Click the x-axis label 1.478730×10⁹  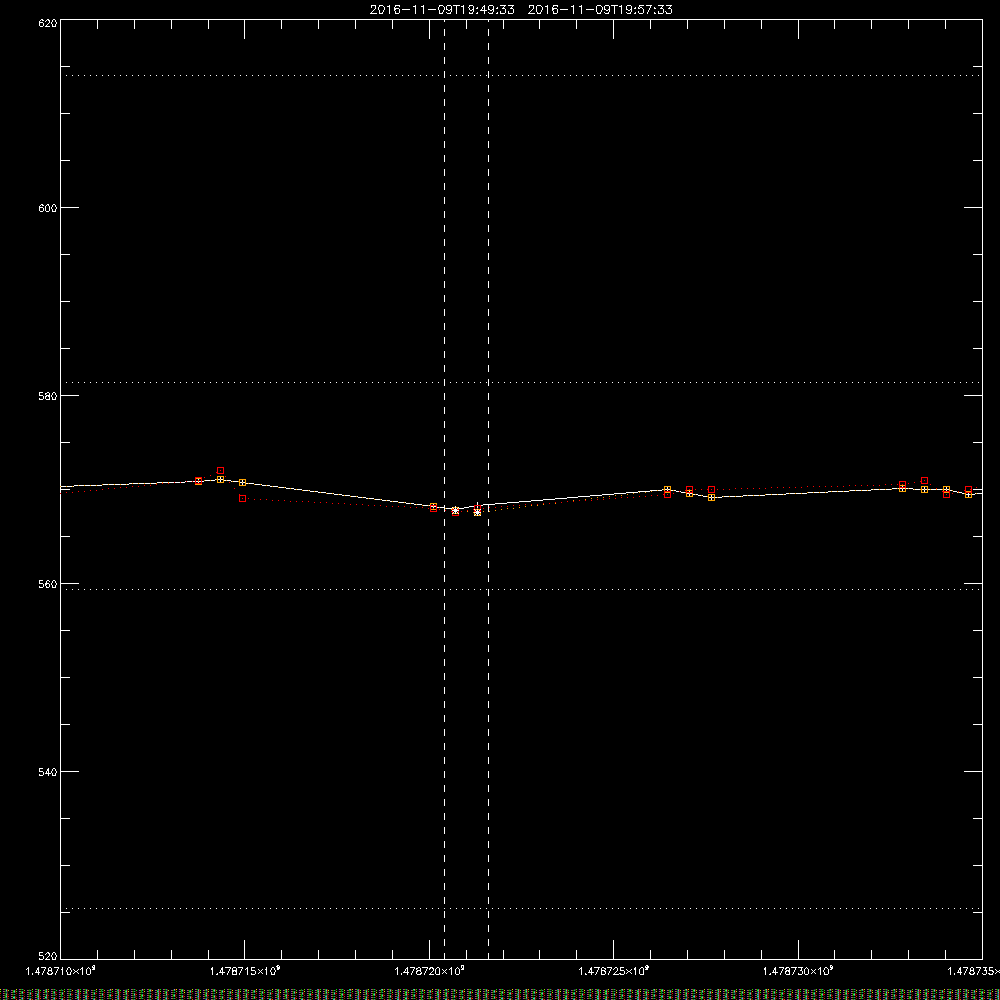tap(798, 971)
